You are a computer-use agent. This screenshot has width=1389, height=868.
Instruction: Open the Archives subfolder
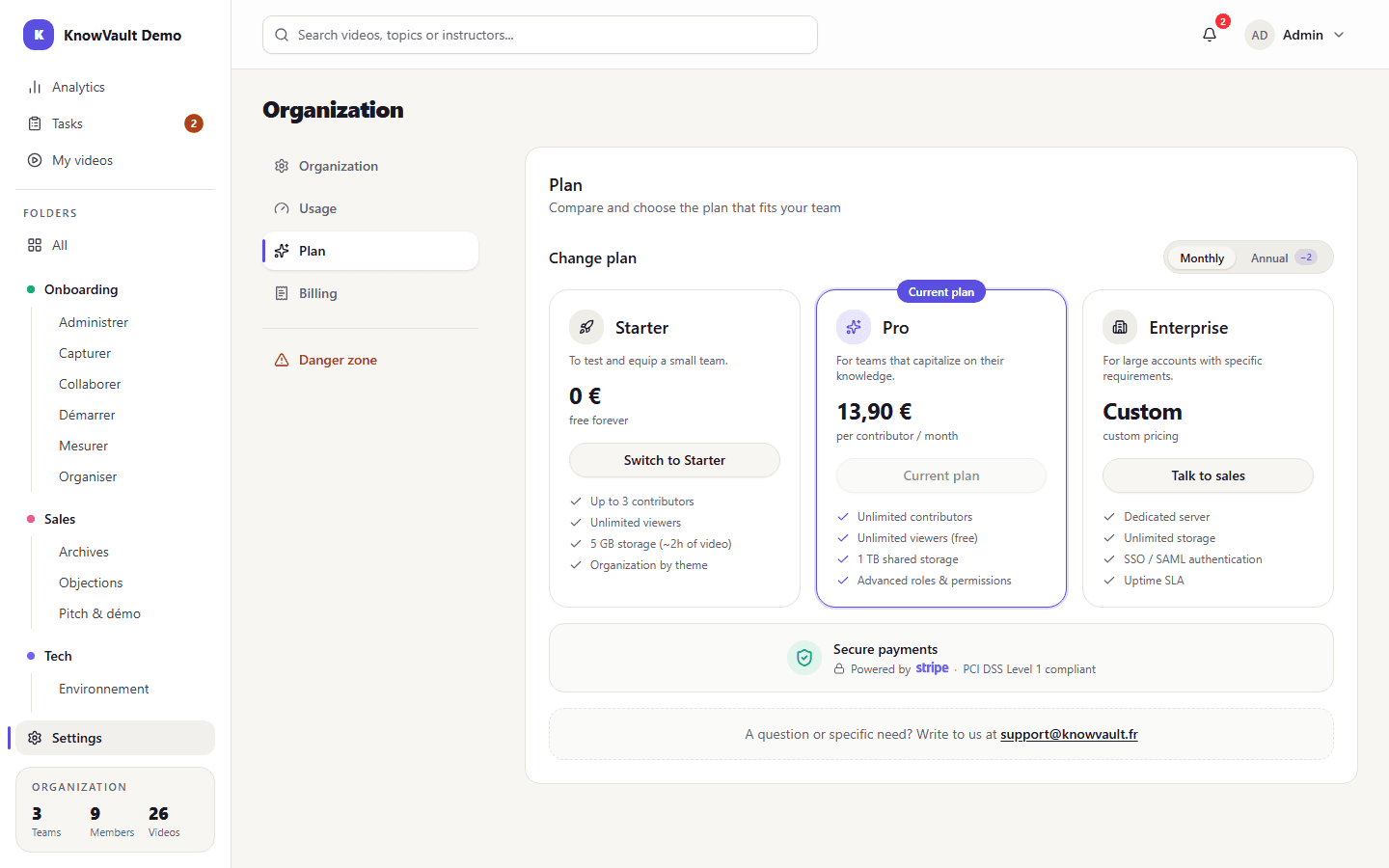pyautogui.click(x=84, y=552)
